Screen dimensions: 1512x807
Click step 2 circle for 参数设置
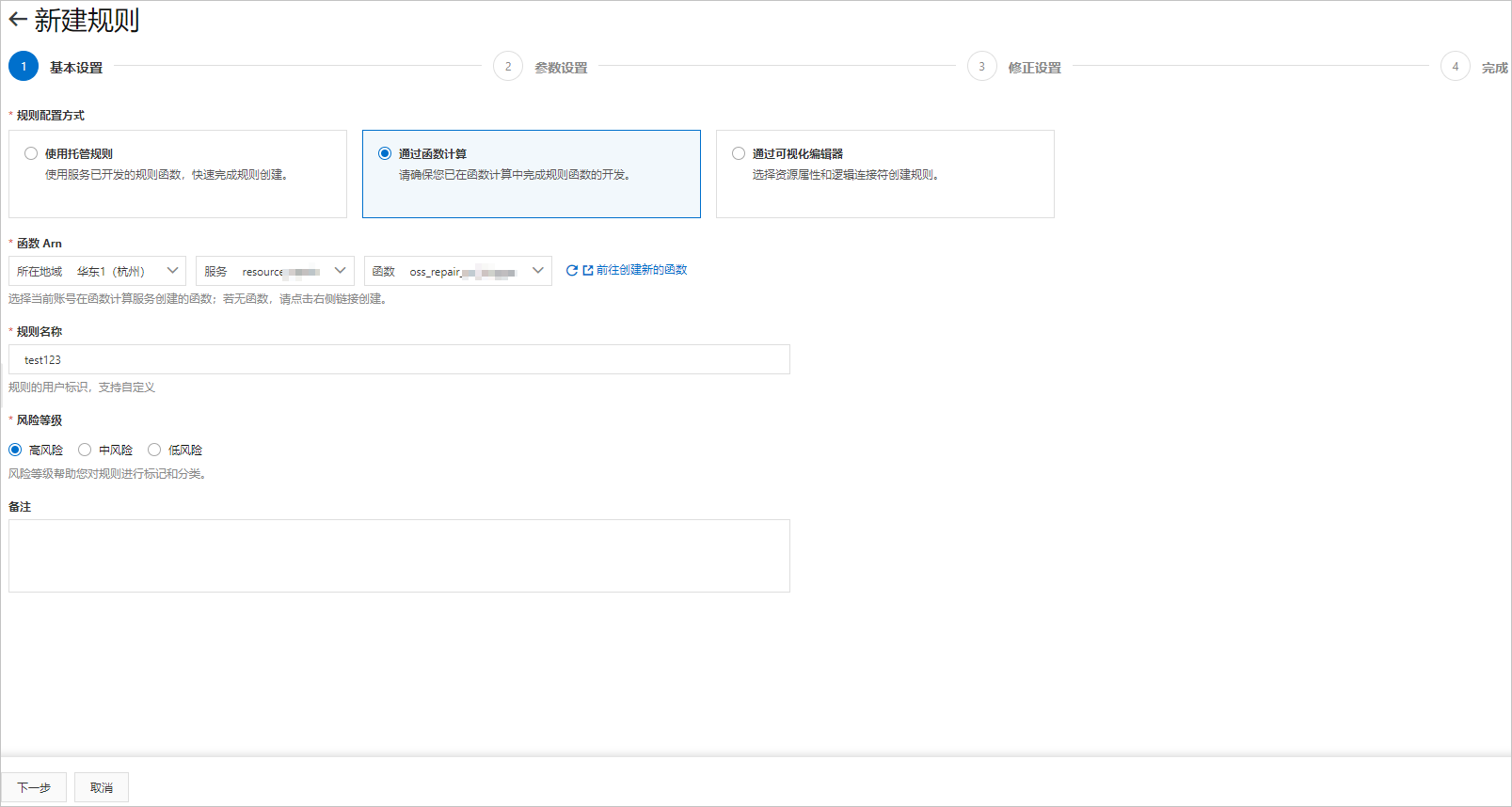point(508,66)
